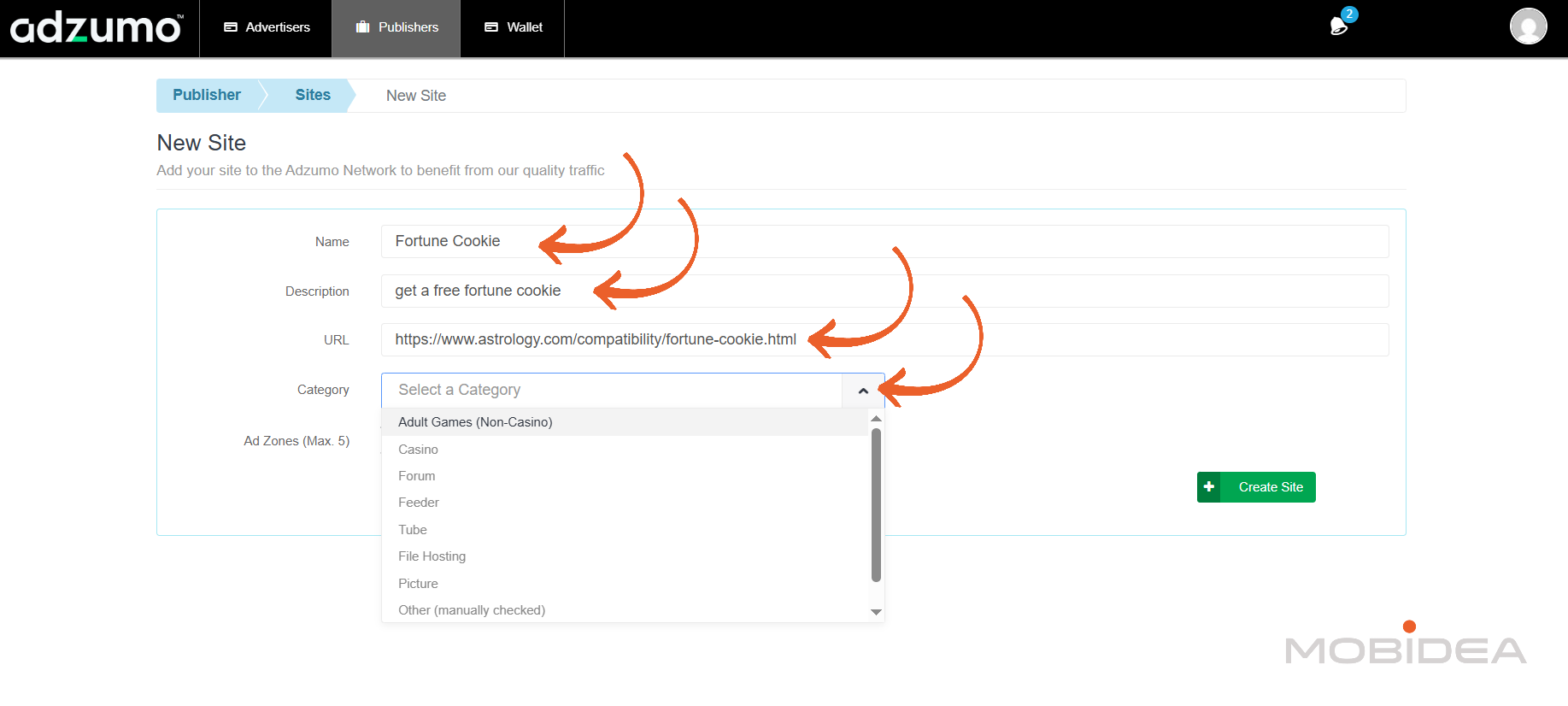The width and height of the screenshot is (1568, 706).
Task: Open the notifications bell icon
Action: point(1339,26)
